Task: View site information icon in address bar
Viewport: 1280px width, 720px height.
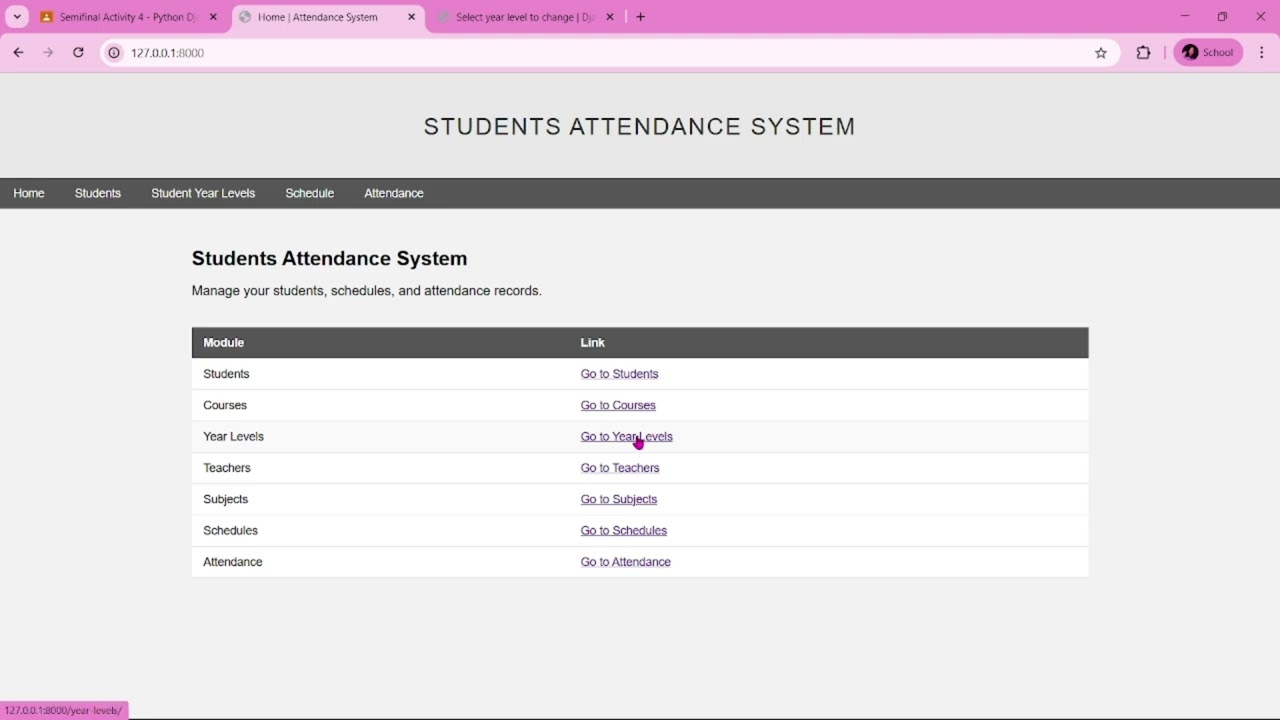Action: point(114,53)
